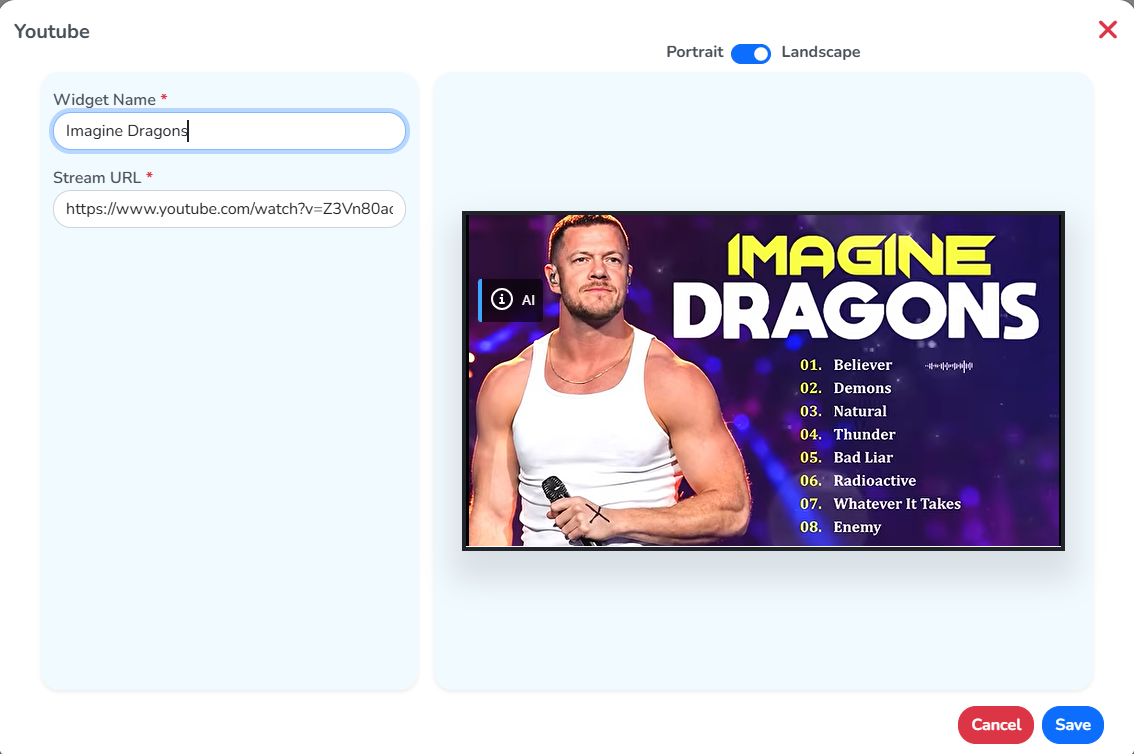Click the Widget Name label
The width and height of the screenshot is (1134, 754).
coord(104,99)
